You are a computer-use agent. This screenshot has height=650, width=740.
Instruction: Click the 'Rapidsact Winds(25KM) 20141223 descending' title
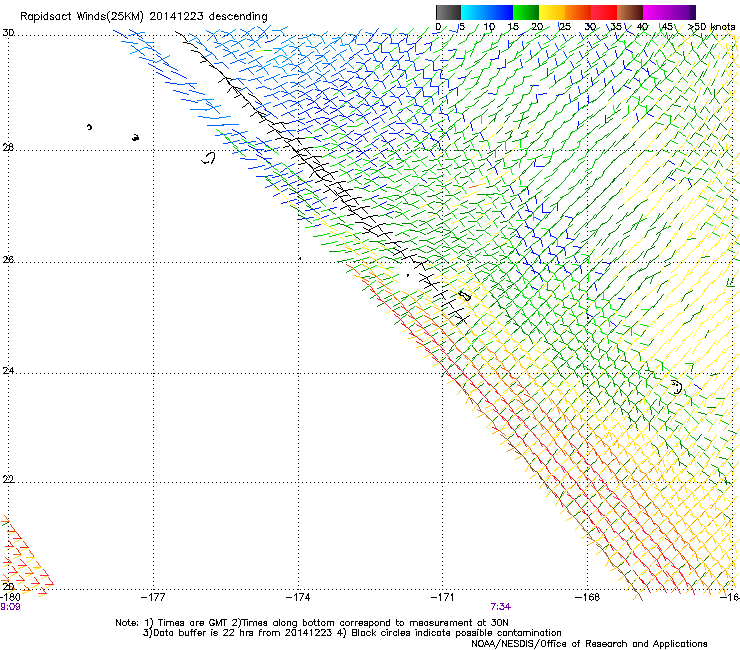tap(143, 17)
